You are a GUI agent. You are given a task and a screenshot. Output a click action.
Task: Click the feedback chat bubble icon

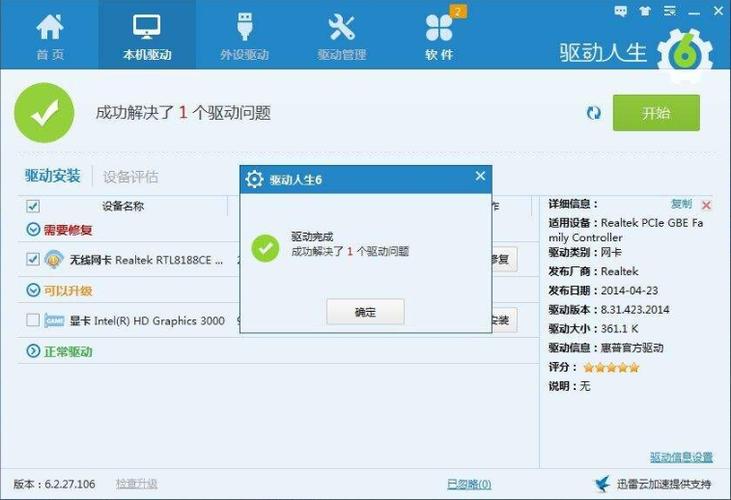(621, 11)
